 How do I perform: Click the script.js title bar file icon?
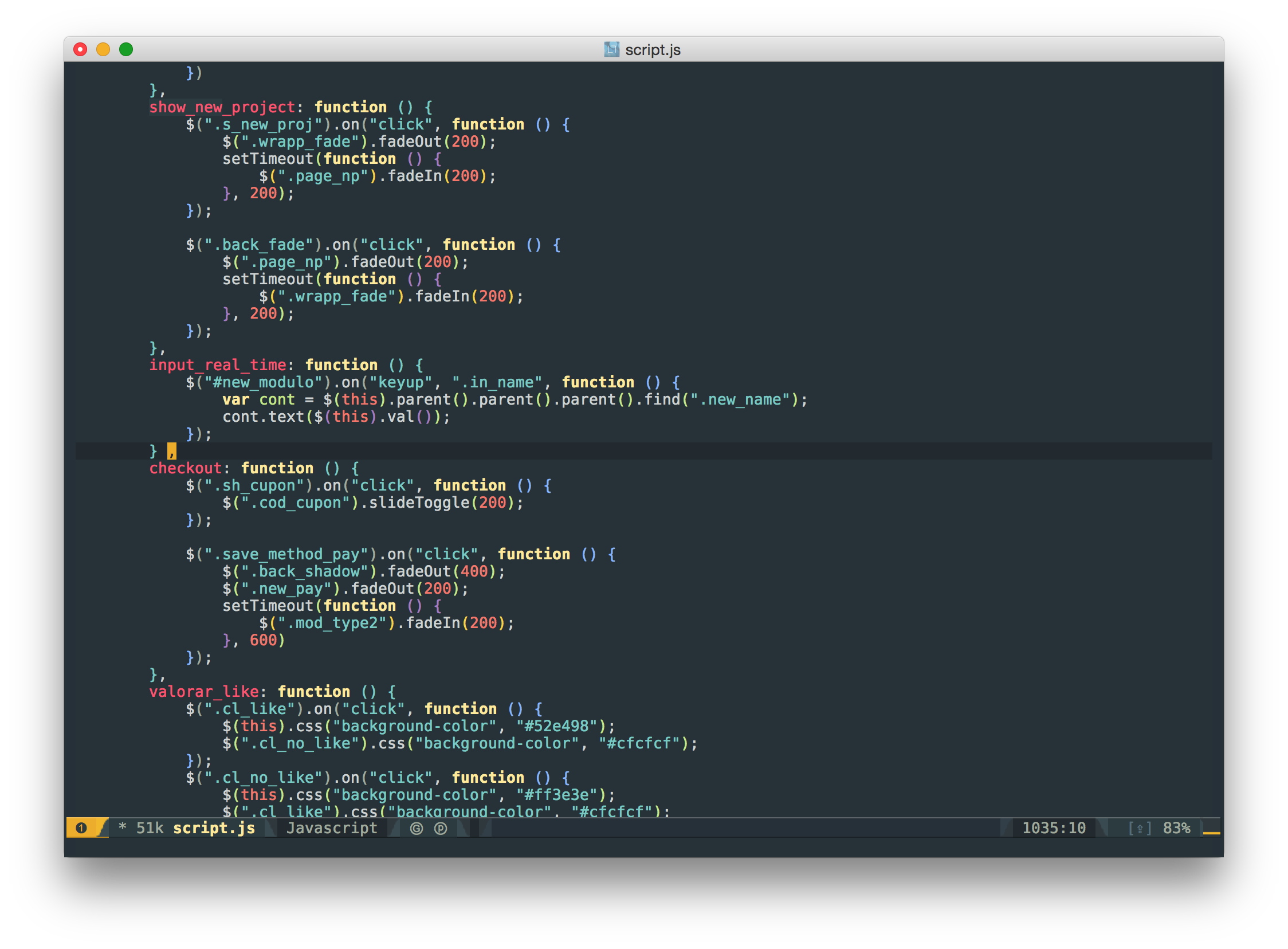(x=611, y=49)
